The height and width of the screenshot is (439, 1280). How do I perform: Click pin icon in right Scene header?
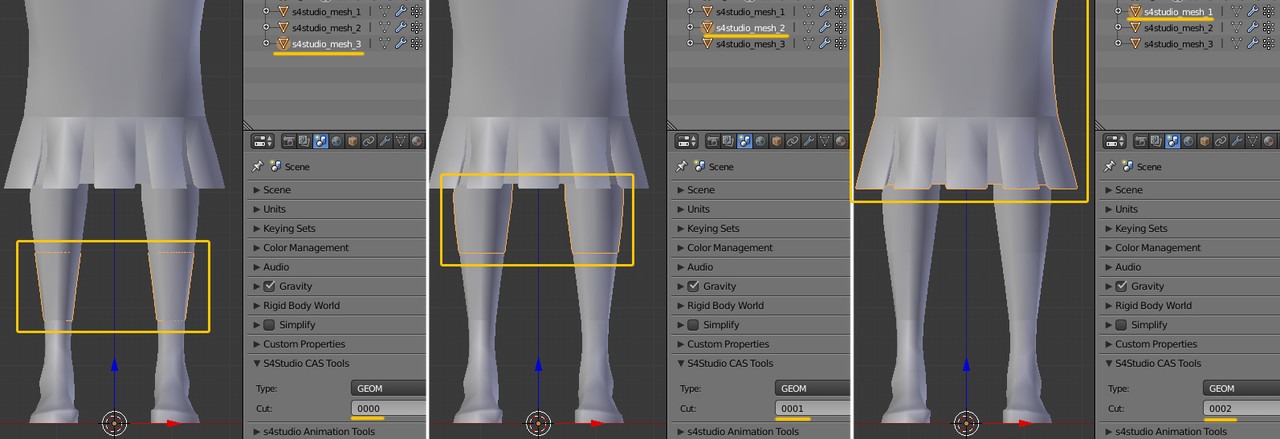(x=1109, y=166)
